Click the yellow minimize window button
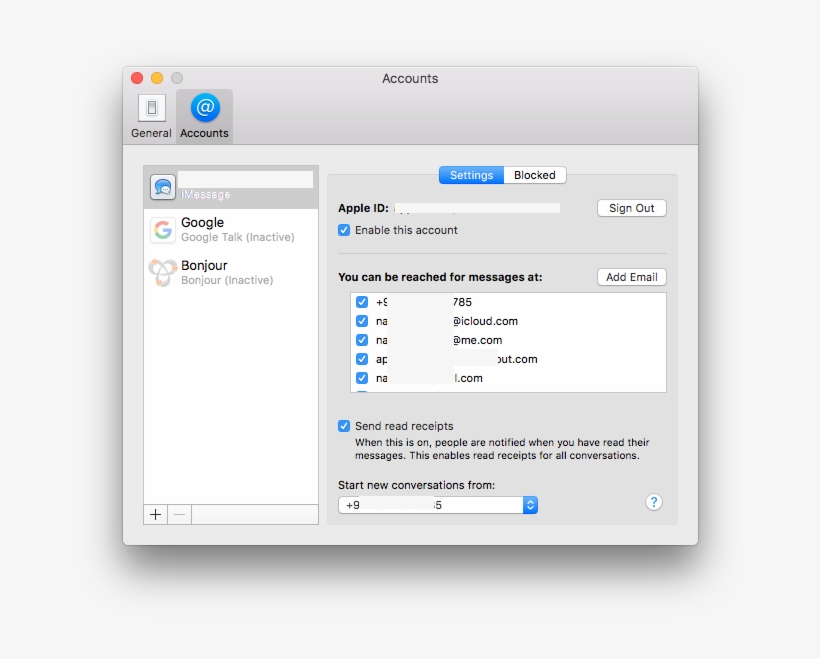Screen dimensions: 820x659 157,78
